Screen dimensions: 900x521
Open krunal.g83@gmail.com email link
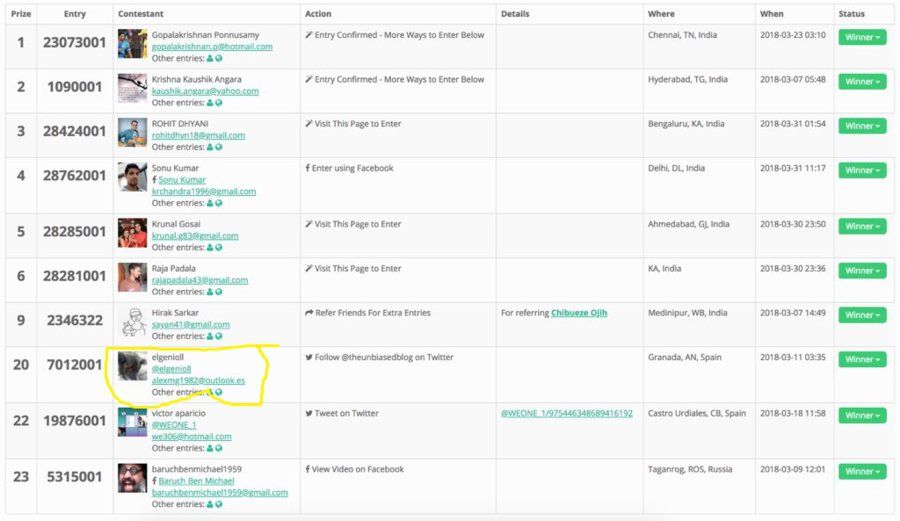coord(195,236)
